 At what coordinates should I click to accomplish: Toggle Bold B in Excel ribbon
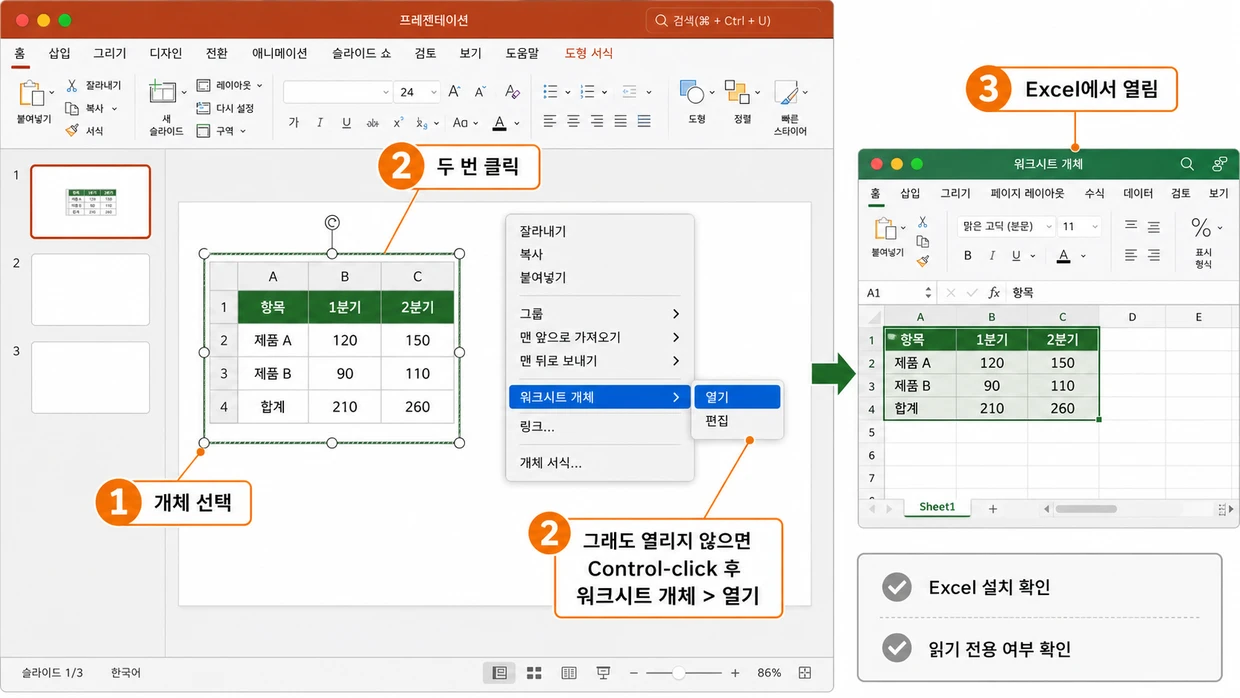coord(968,256)
